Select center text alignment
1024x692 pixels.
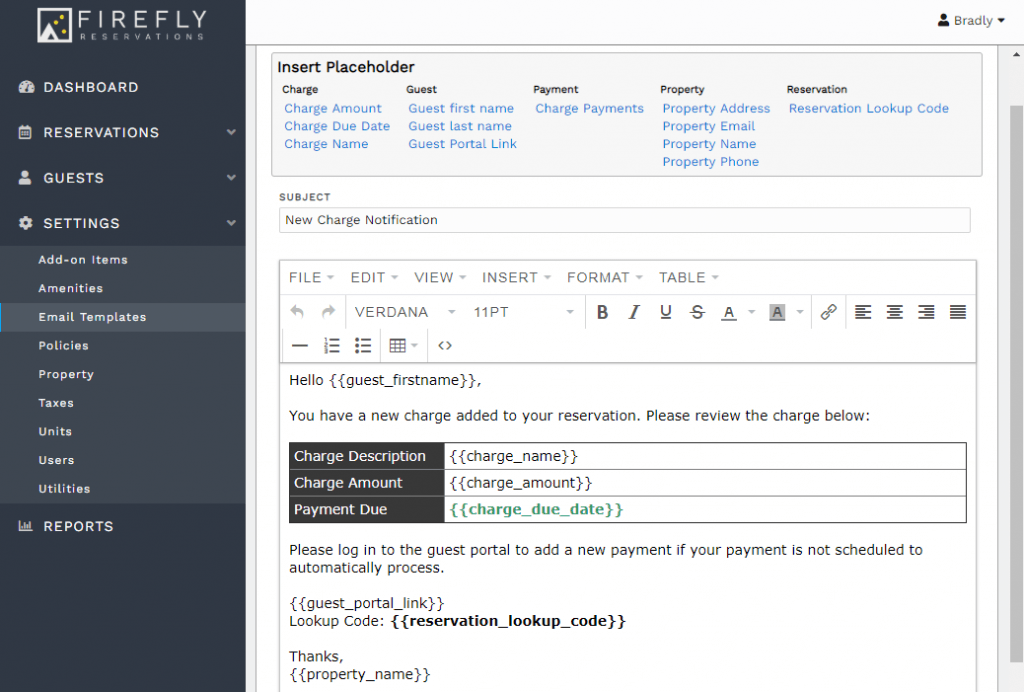(x=894, y=312)
